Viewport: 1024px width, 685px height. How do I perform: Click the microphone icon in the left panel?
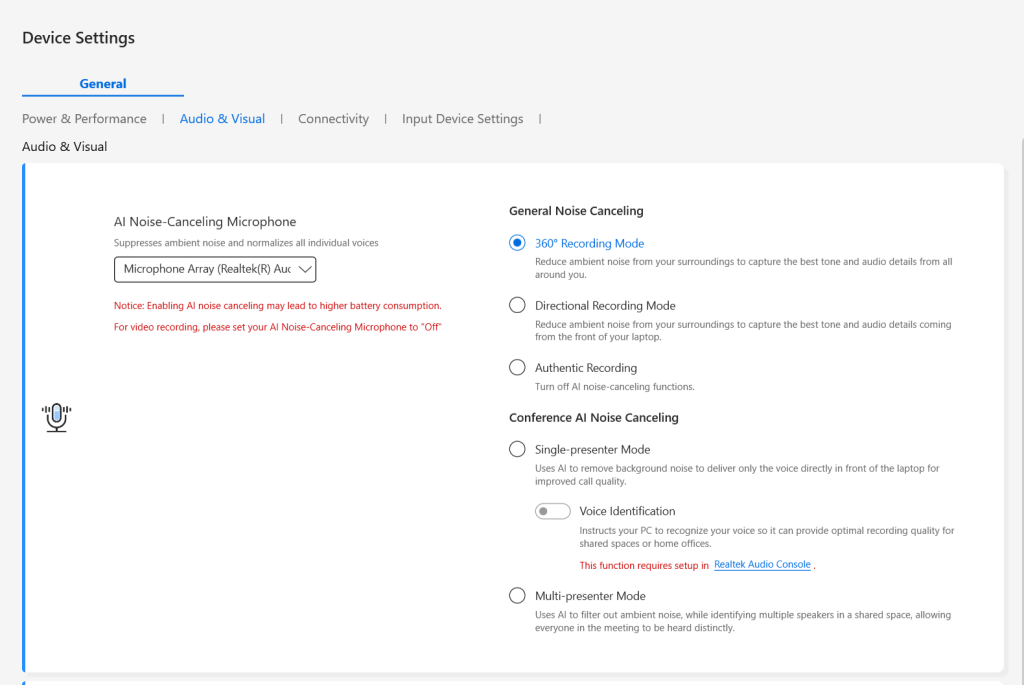58,417
